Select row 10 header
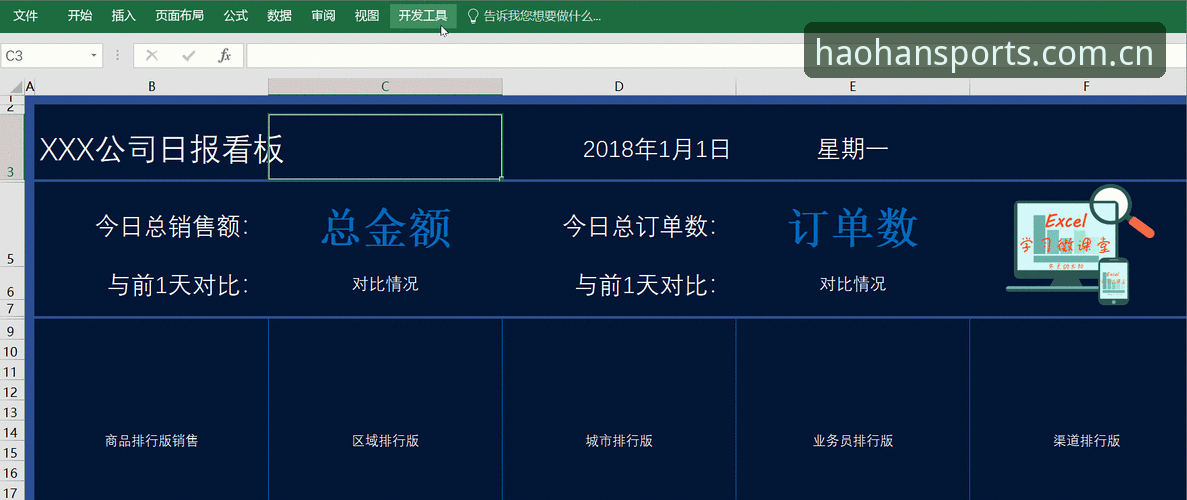 (11, 352)
